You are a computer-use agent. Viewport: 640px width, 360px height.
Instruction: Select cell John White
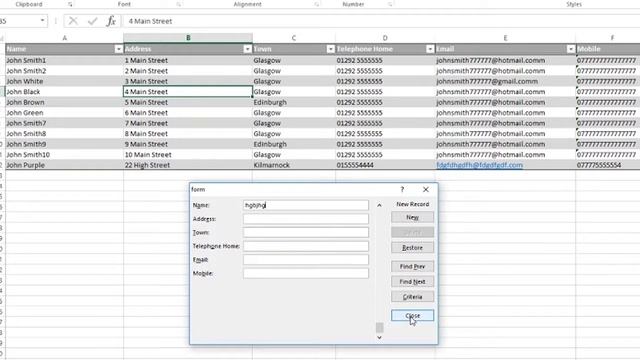tap(64, 81)
